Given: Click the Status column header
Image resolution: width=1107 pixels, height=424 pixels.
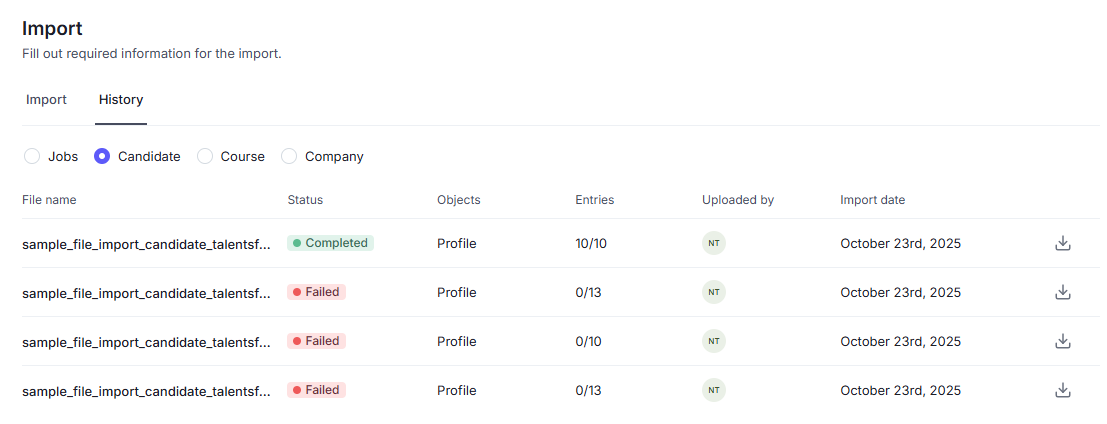Looking at the screenshot, I should (x=305, y=200).
